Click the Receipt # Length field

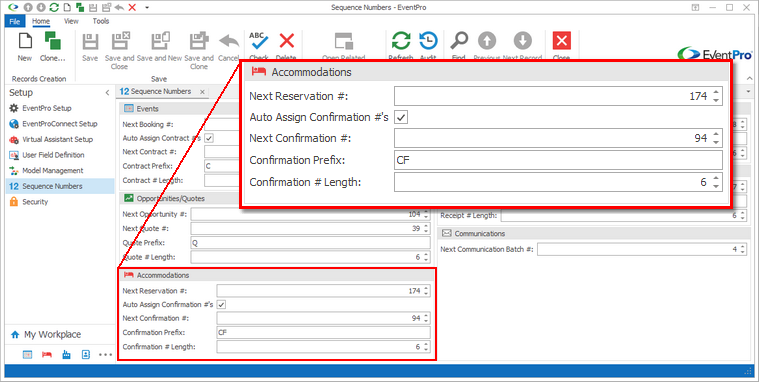coord(624,215)
